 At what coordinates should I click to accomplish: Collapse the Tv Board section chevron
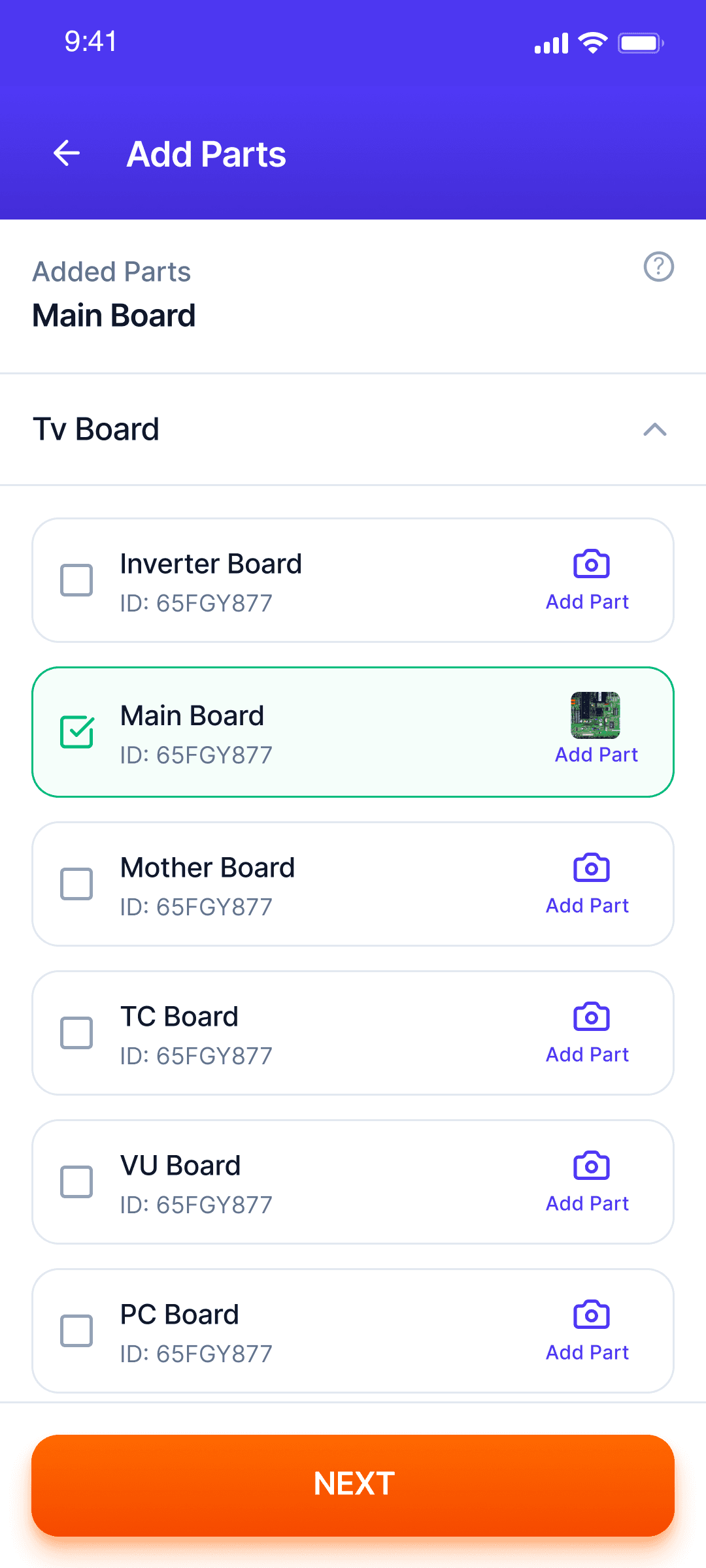click(655, 429)
